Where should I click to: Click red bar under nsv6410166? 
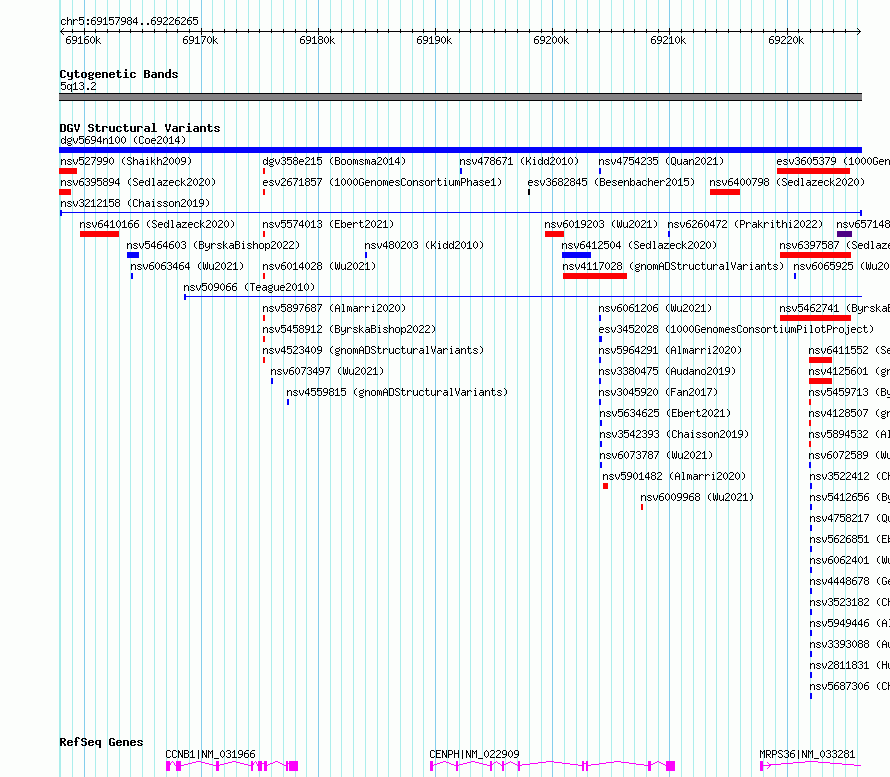coord(99,234)
